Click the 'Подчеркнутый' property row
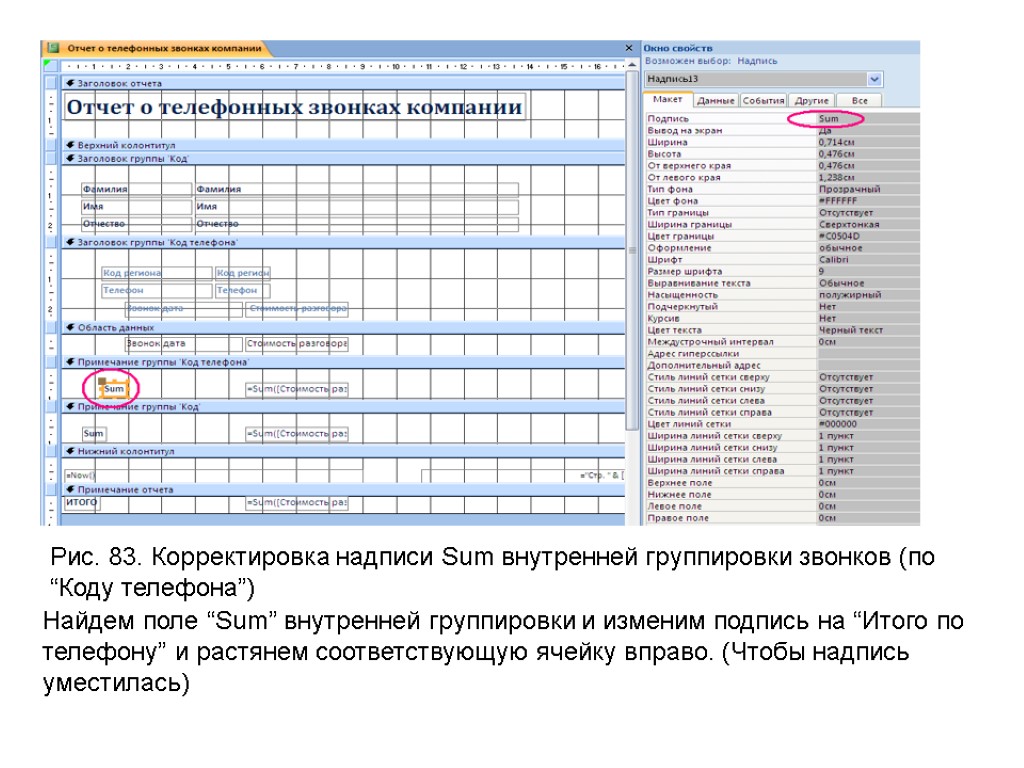1024x768 pixels. [782, 306]
